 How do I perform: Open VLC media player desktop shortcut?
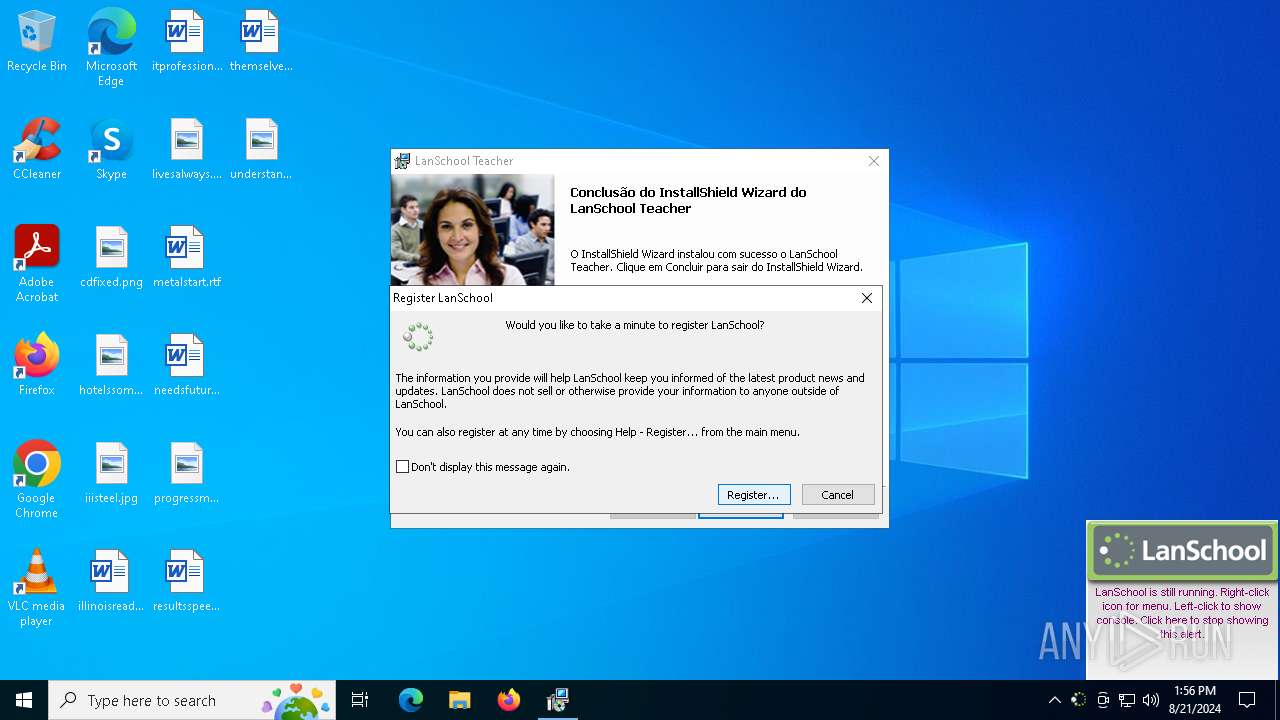click(x=37, y=588)
